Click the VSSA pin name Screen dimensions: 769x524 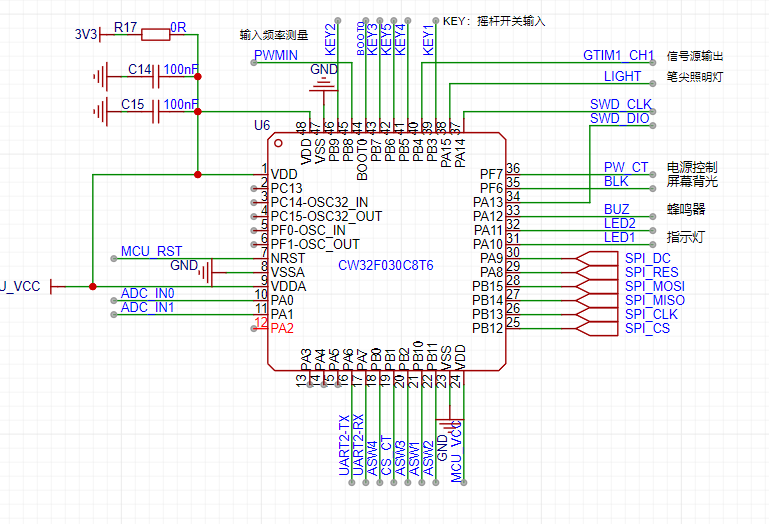[287, 272]
